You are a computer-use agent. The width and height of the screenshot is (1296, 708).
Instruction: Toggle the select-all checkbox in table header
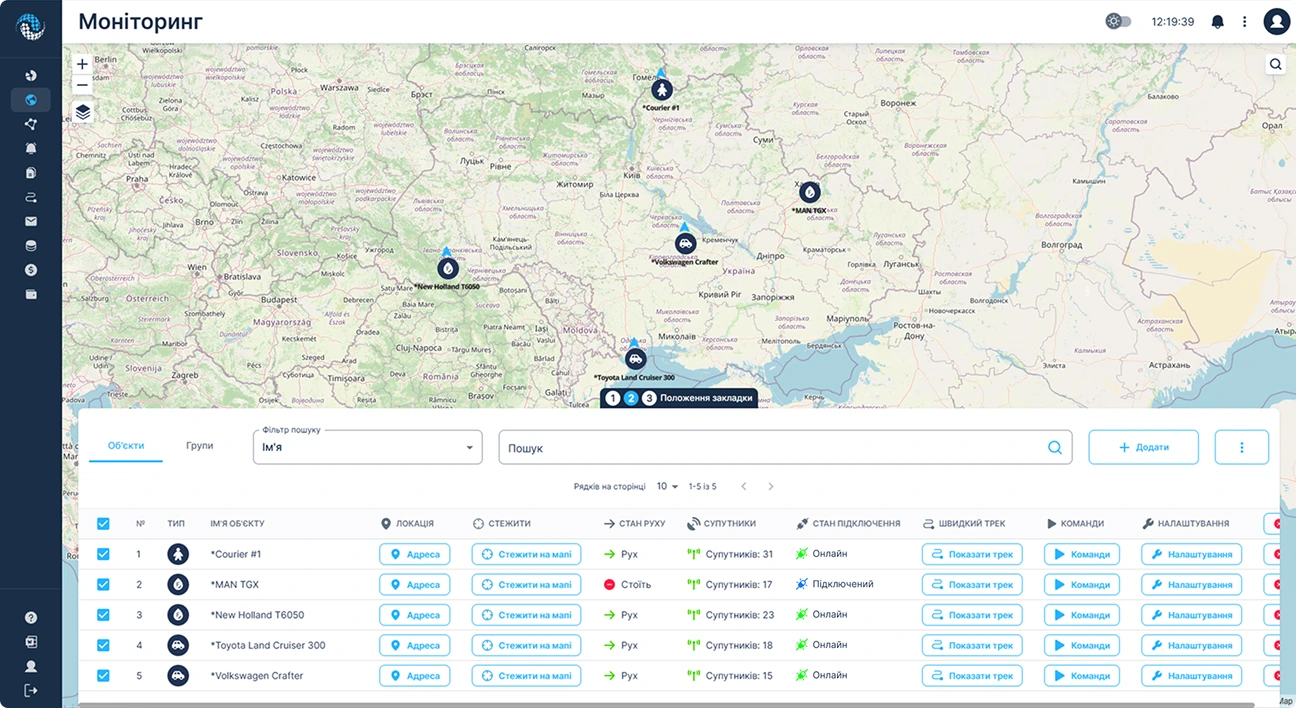(x=103, y=523)
